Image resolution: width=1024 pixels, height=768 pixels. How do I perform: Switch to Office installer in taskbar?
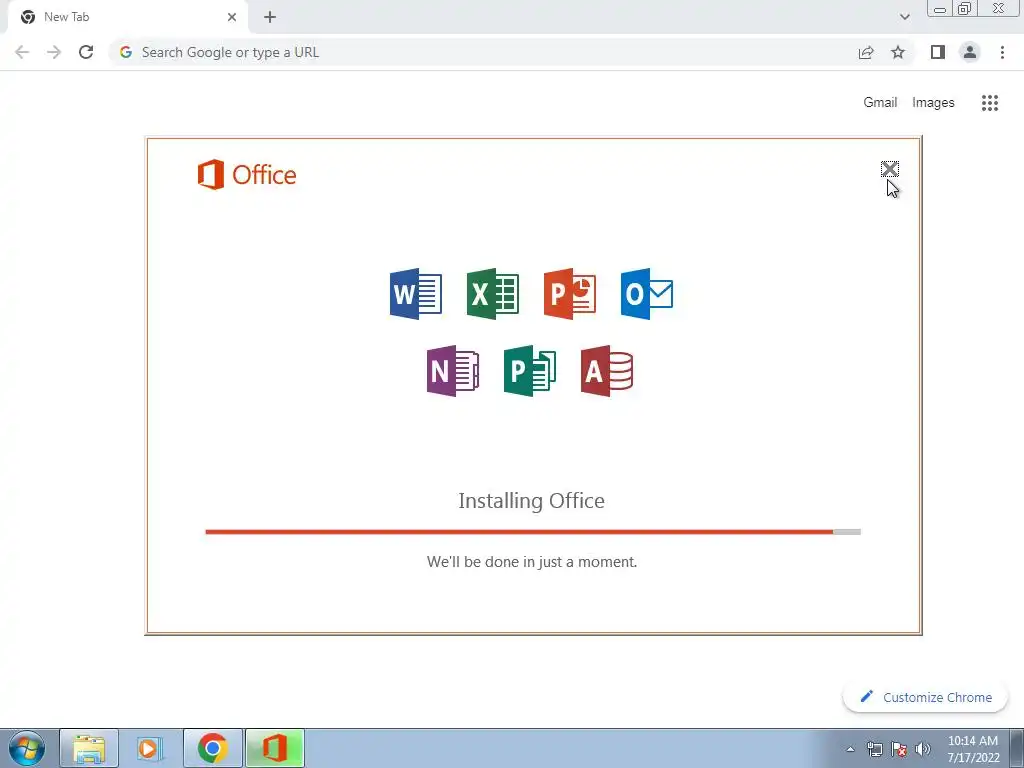[275, 748]
